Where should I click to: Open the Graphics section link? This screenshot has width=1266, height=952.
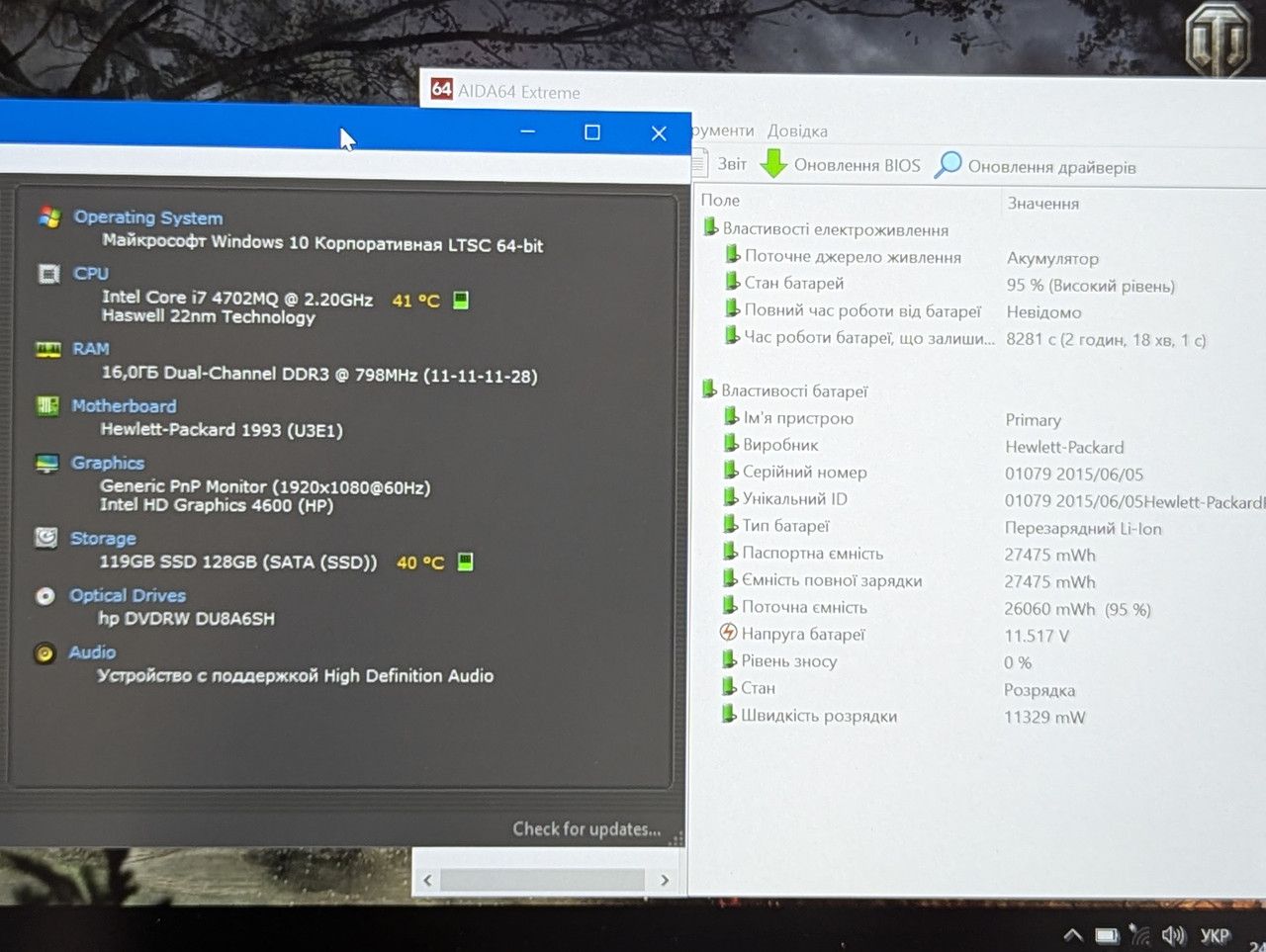(108, 463)
